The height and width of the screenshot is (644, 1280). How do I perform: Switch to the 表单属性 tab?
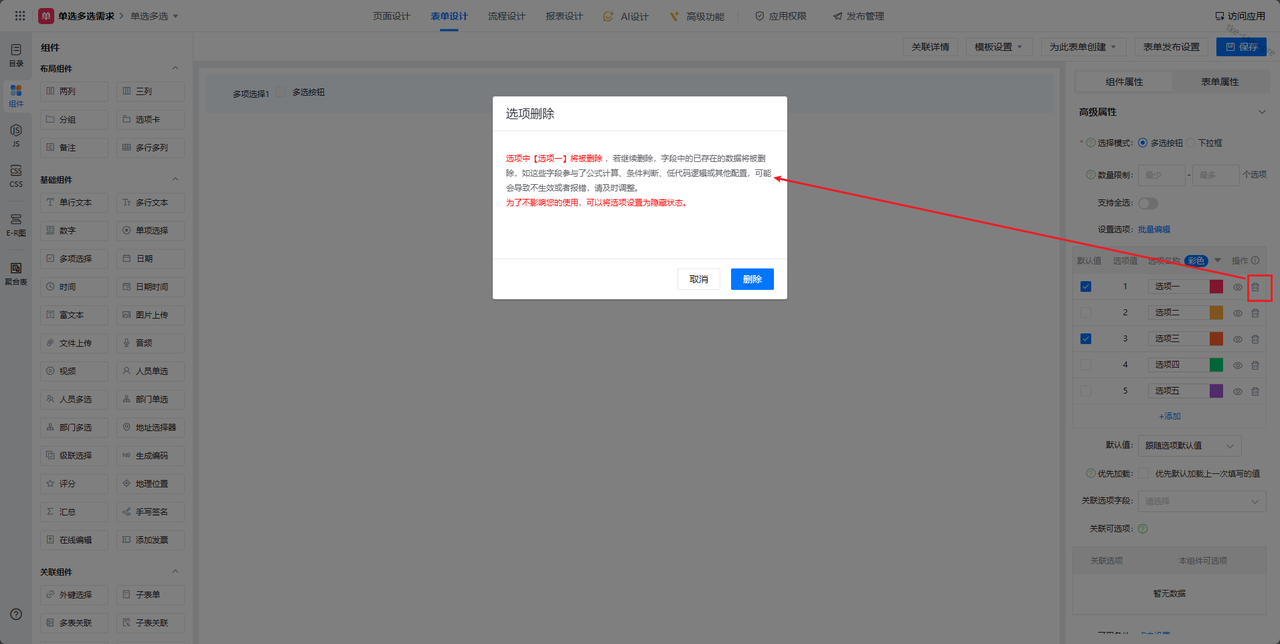click(x=1219, y=82)
